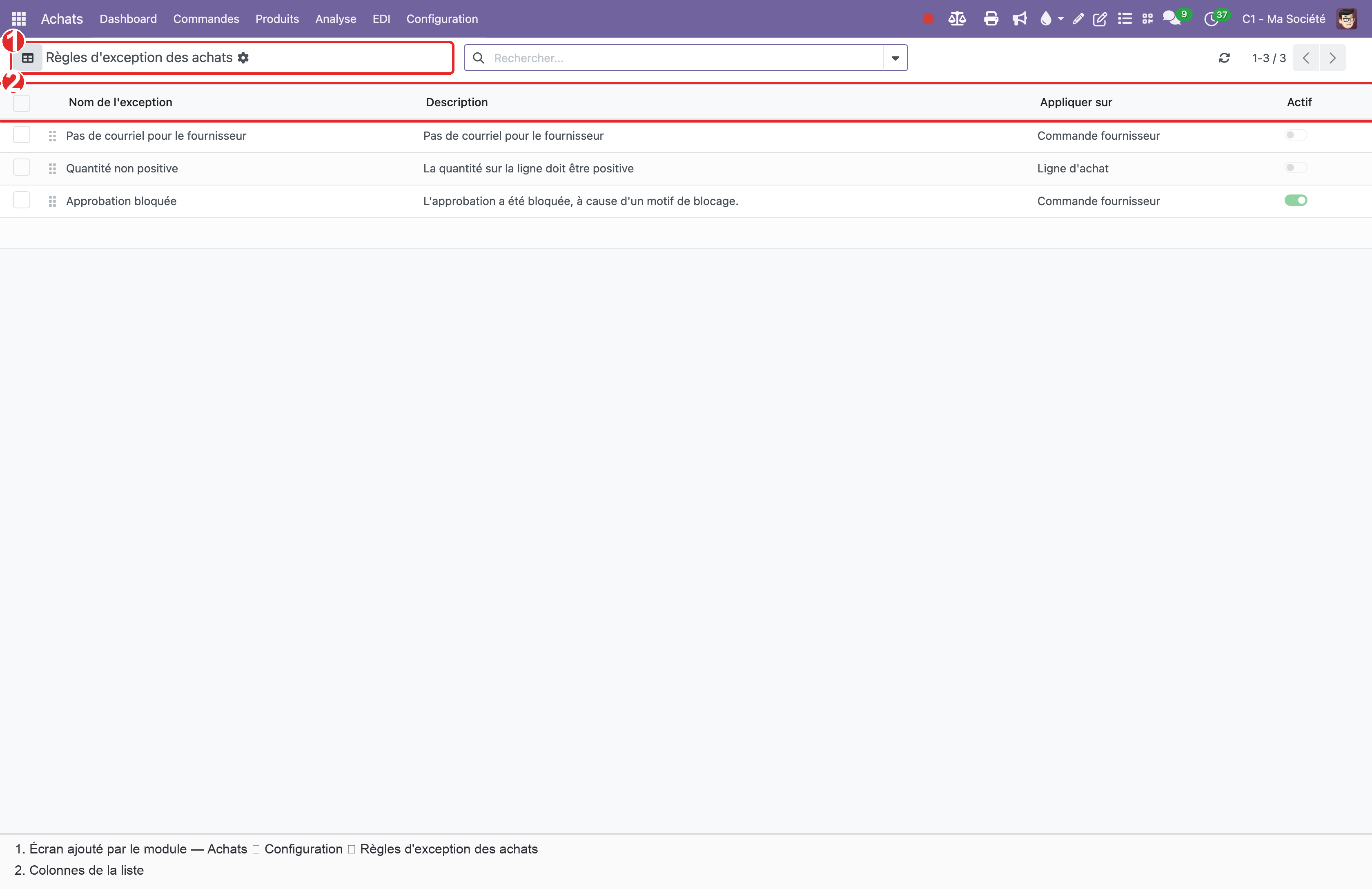Open the Commandes menu
The image size is (1372, 889).
point(206,18)
